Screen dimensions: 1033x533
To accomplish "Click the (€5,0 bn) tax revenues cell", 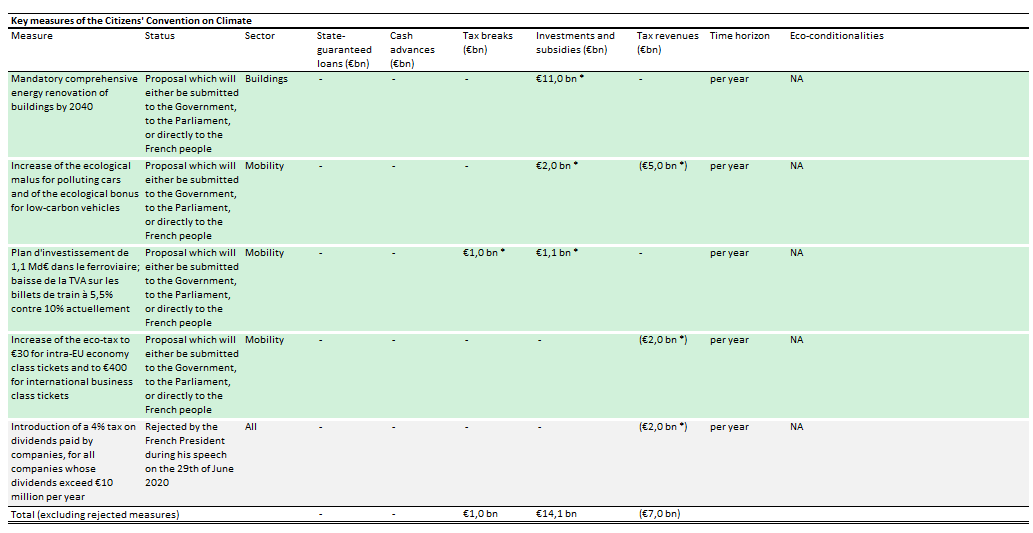I will click(662, 166).
